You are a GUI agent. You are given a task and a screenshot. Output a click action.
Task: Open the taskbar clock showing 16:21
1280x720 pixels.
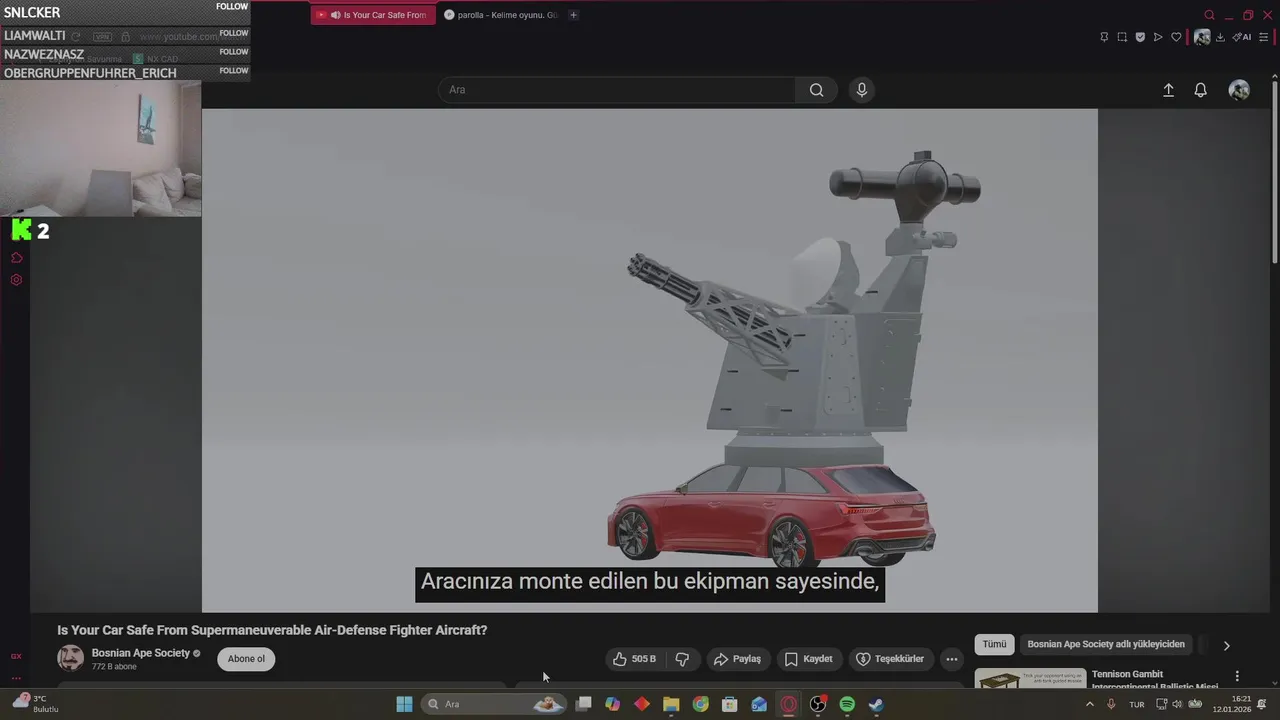tap(1232, 704)
